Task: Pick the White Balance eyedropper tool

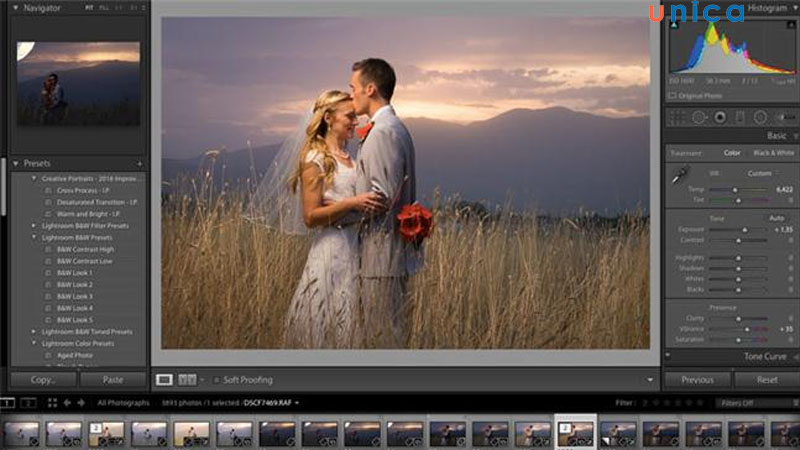Action: pyautogui.click(x=680, y=176)
